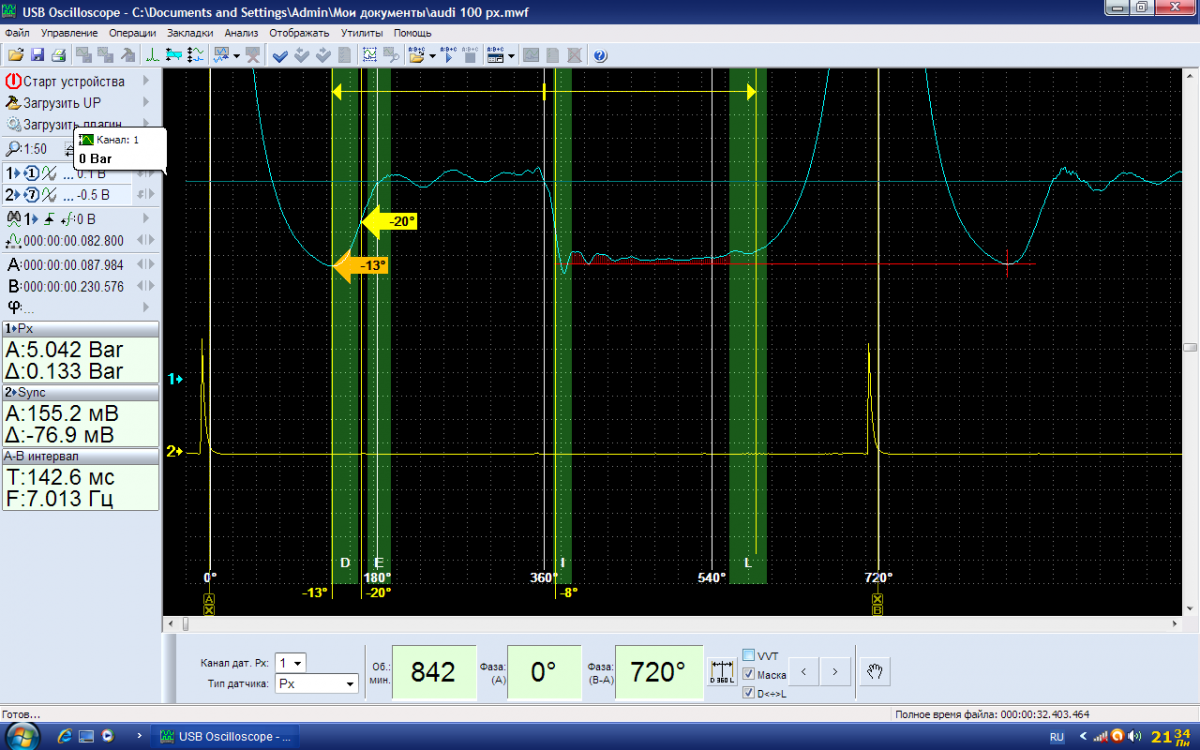The width and height of the screenshot is (1200, 750).
Task: Open the blue help question mark icon
Action: pos(600,55)
